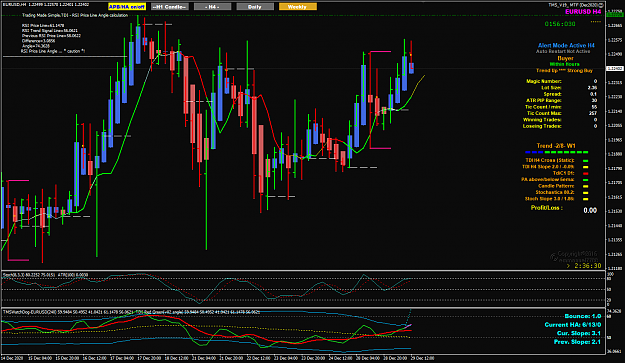Click the Lot Size value 2.36
This screenshot has width=625, height=363.
(592, 88)
